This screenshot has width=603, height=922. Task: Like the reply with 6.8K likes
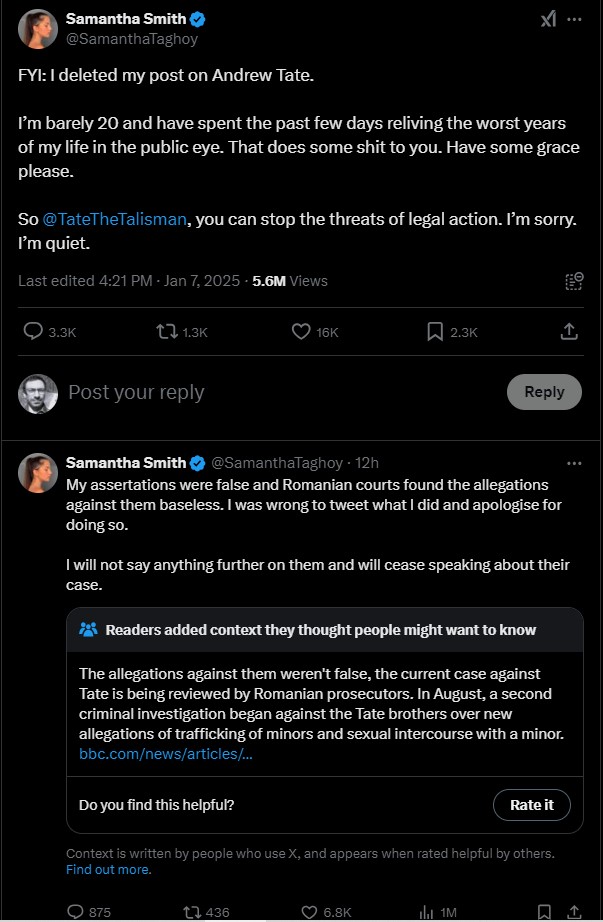[x=327, y=911]
